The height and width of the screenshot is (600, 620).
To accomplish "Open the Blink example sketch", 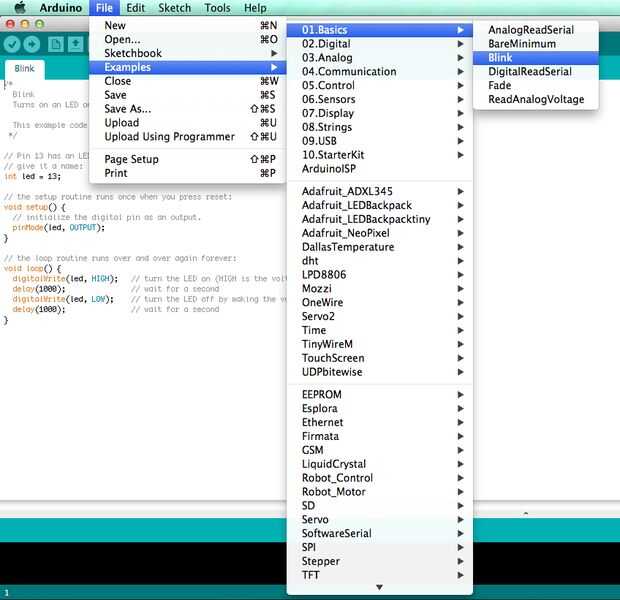I will [x=535, y=58].
